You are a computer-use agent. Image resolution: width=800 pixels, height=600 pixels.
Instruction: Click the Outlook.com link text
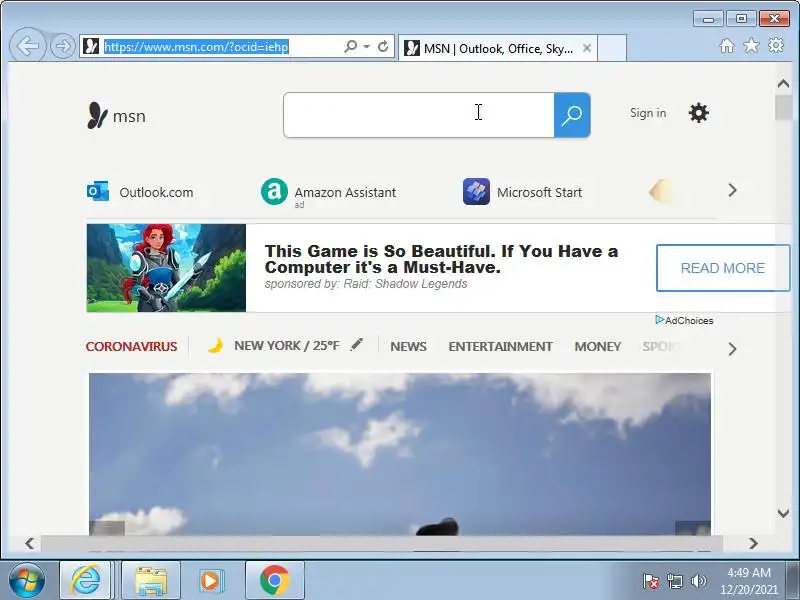156,192
